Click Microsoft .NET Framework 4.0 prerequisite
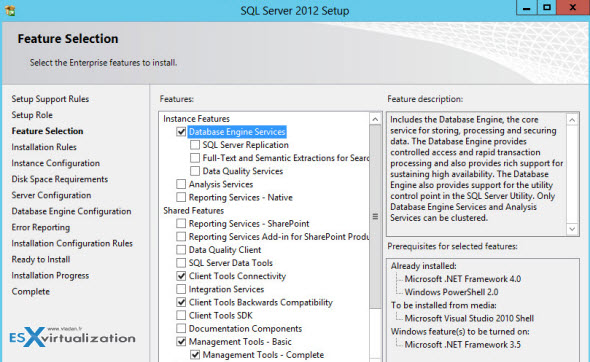Image resolution: width=590 pixels, height=362 pixels. [x=462, y=279]
